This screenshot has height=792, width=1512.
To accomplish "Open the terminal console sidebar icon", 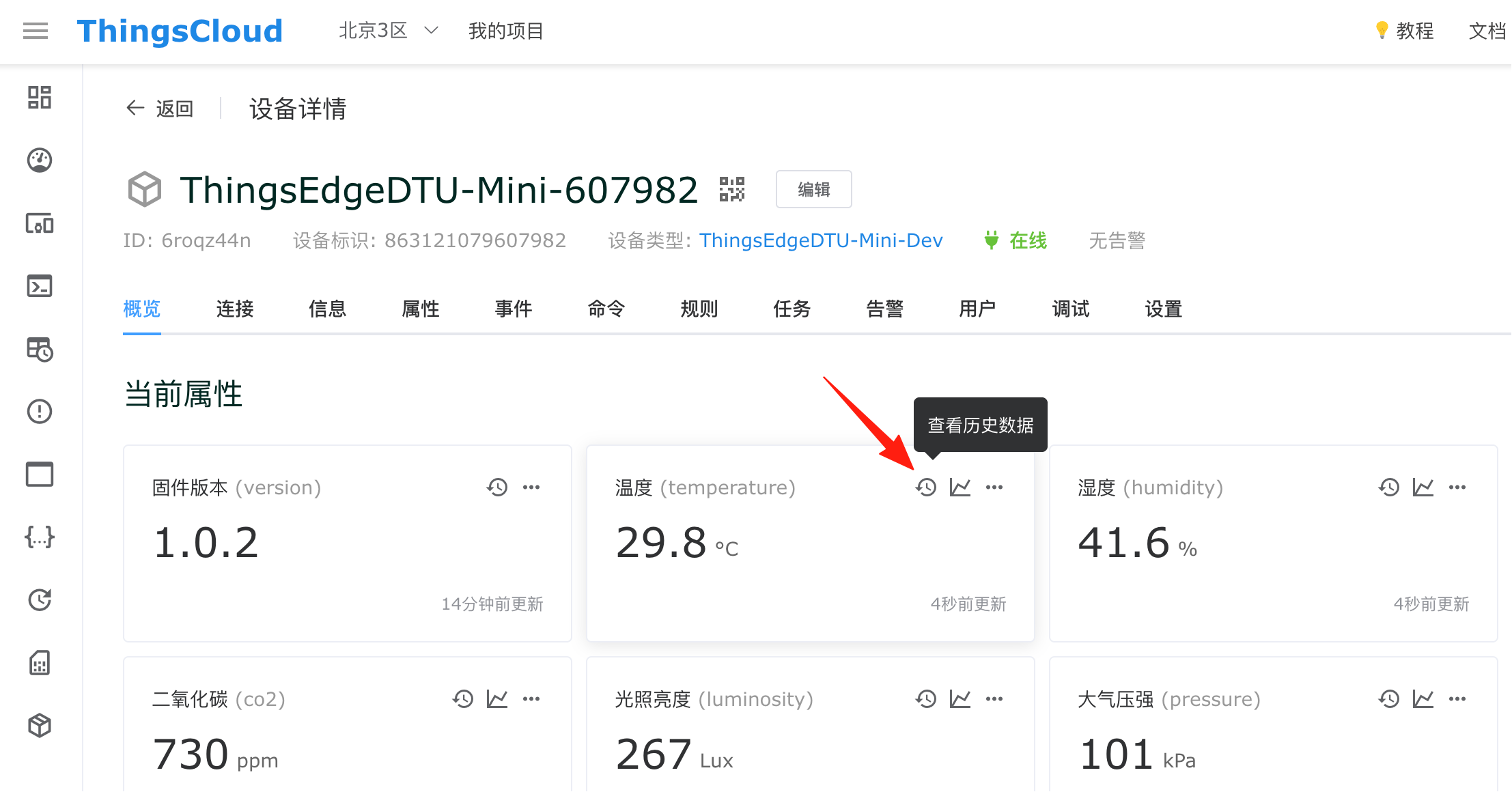I will [x=40, y=285].
